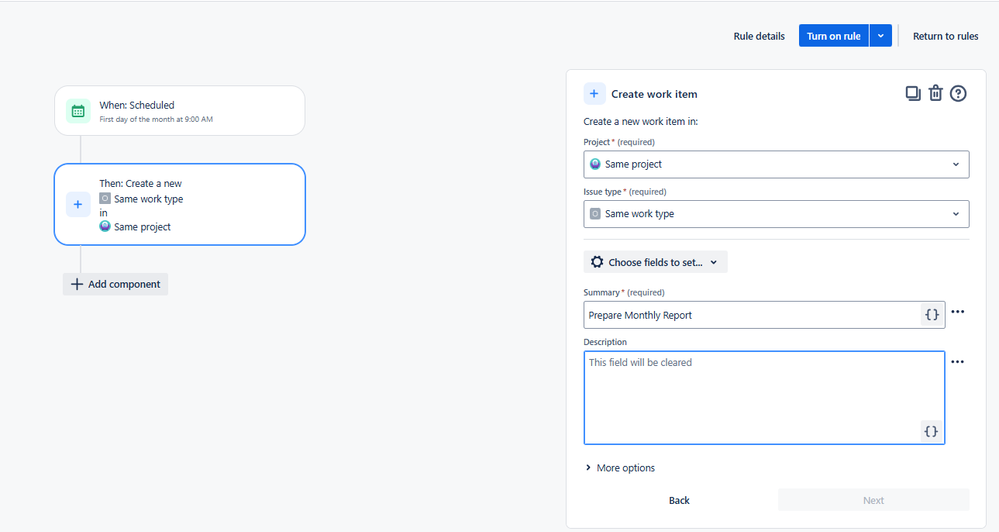Screen dimensions: 999x532
Task: Click the green Scheduled calendar icon
Action: (78, 111)
